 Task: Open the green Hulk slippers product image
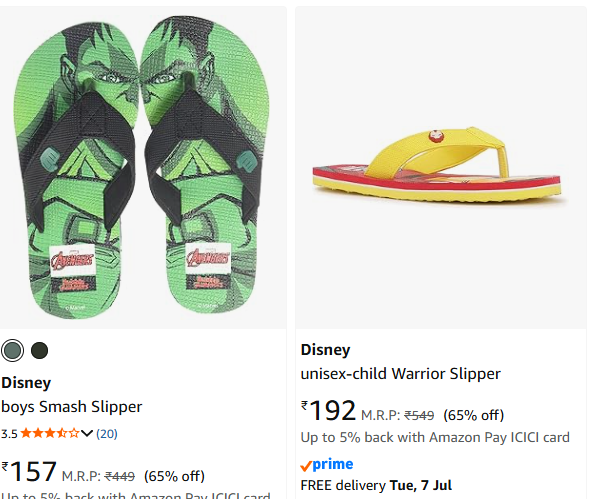coord(142,168)
